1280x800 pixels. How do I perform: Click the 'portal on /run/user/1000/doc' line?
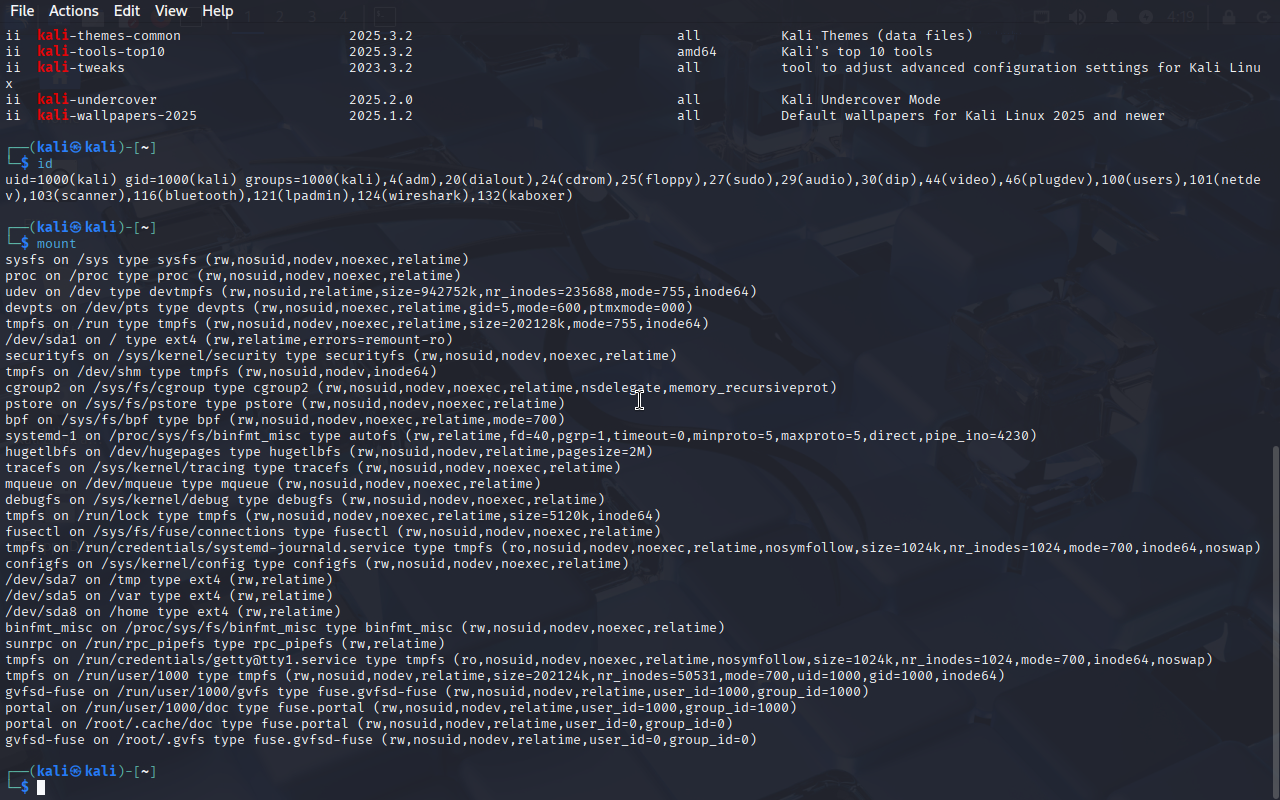coord(401,708)
